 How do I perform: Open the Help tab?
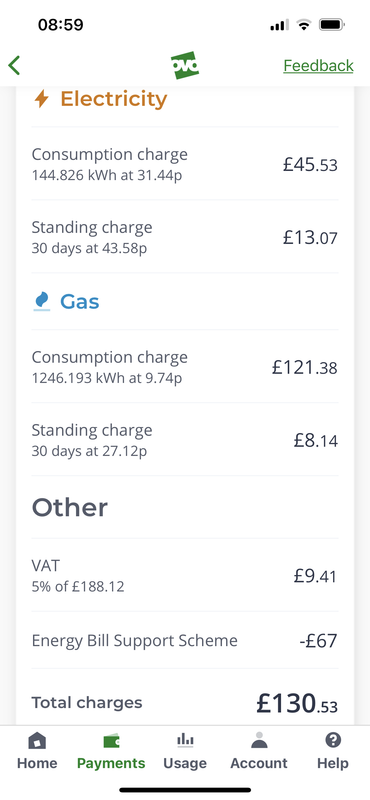pyautogui.click(x=333, y=751)
